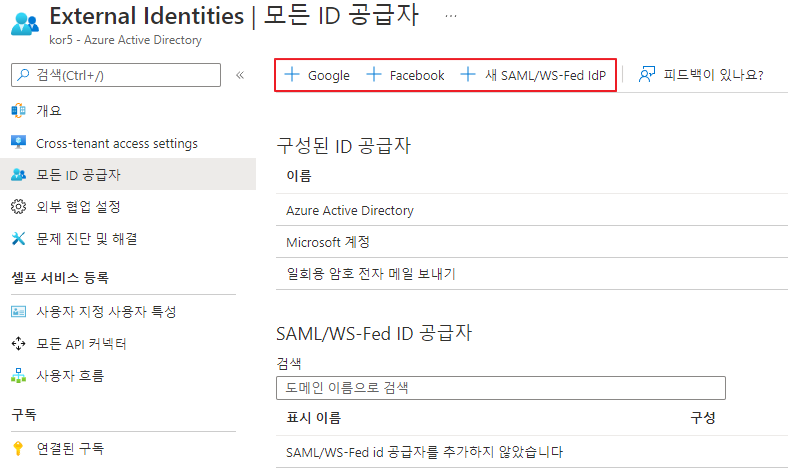Click the 모든 API 커넥터 arrows icon
This screenshot has height=474, width=788.
[19, 343]
